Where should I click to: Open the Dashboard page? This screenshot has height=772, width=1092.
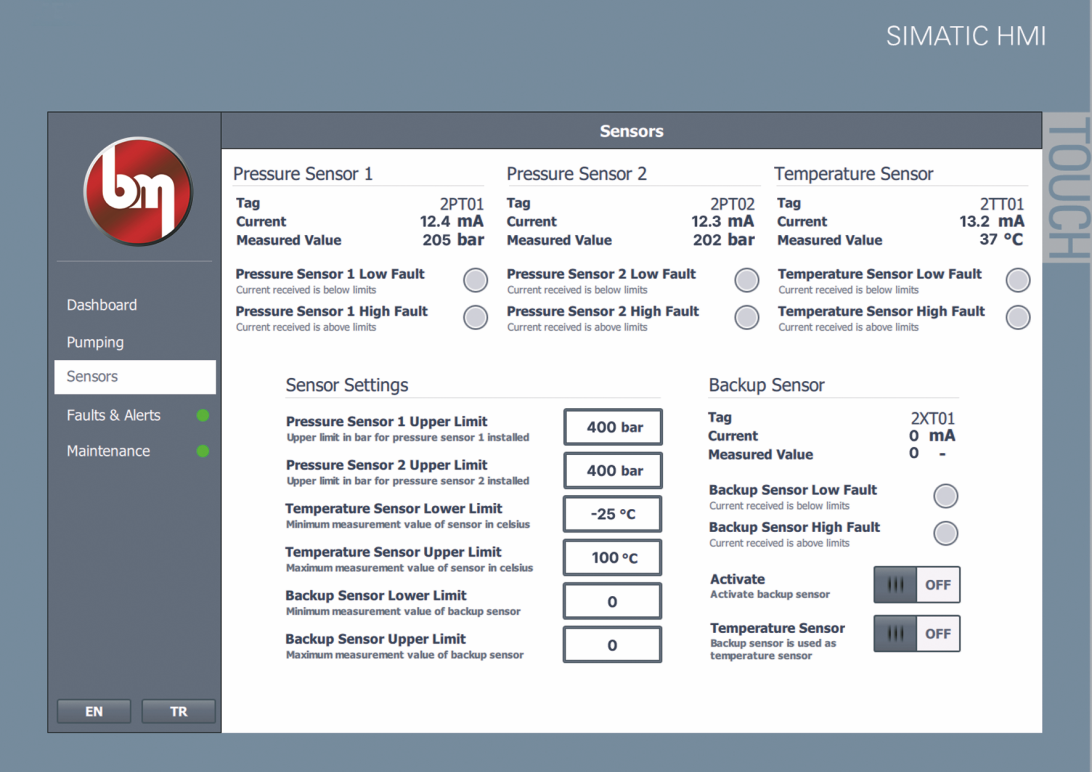[x=102, y=305]
